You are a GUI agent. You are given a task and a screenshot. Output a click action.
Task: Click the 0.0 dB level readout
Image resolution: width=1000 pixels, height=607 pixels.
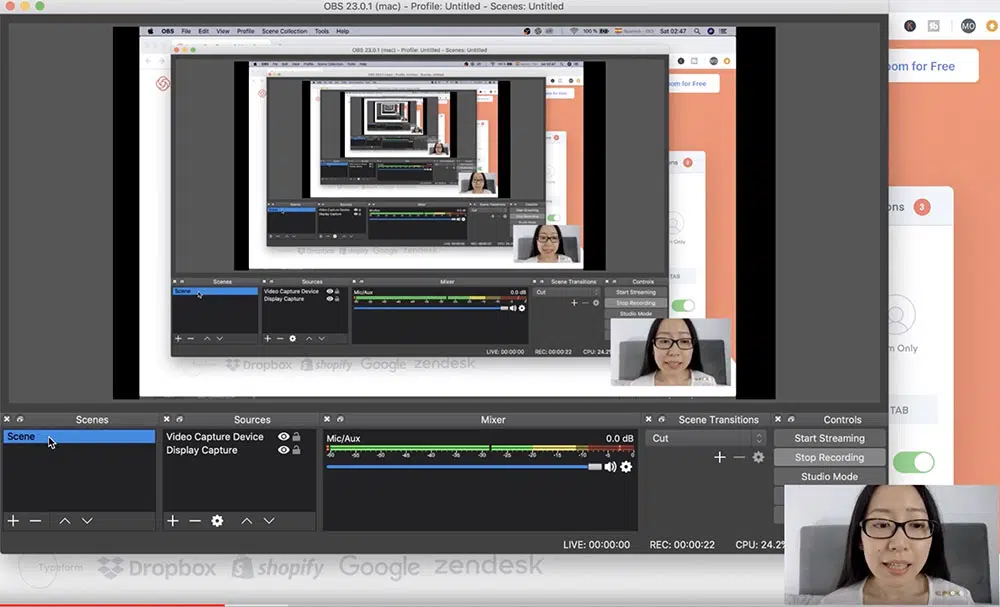[x=619, y=439]
